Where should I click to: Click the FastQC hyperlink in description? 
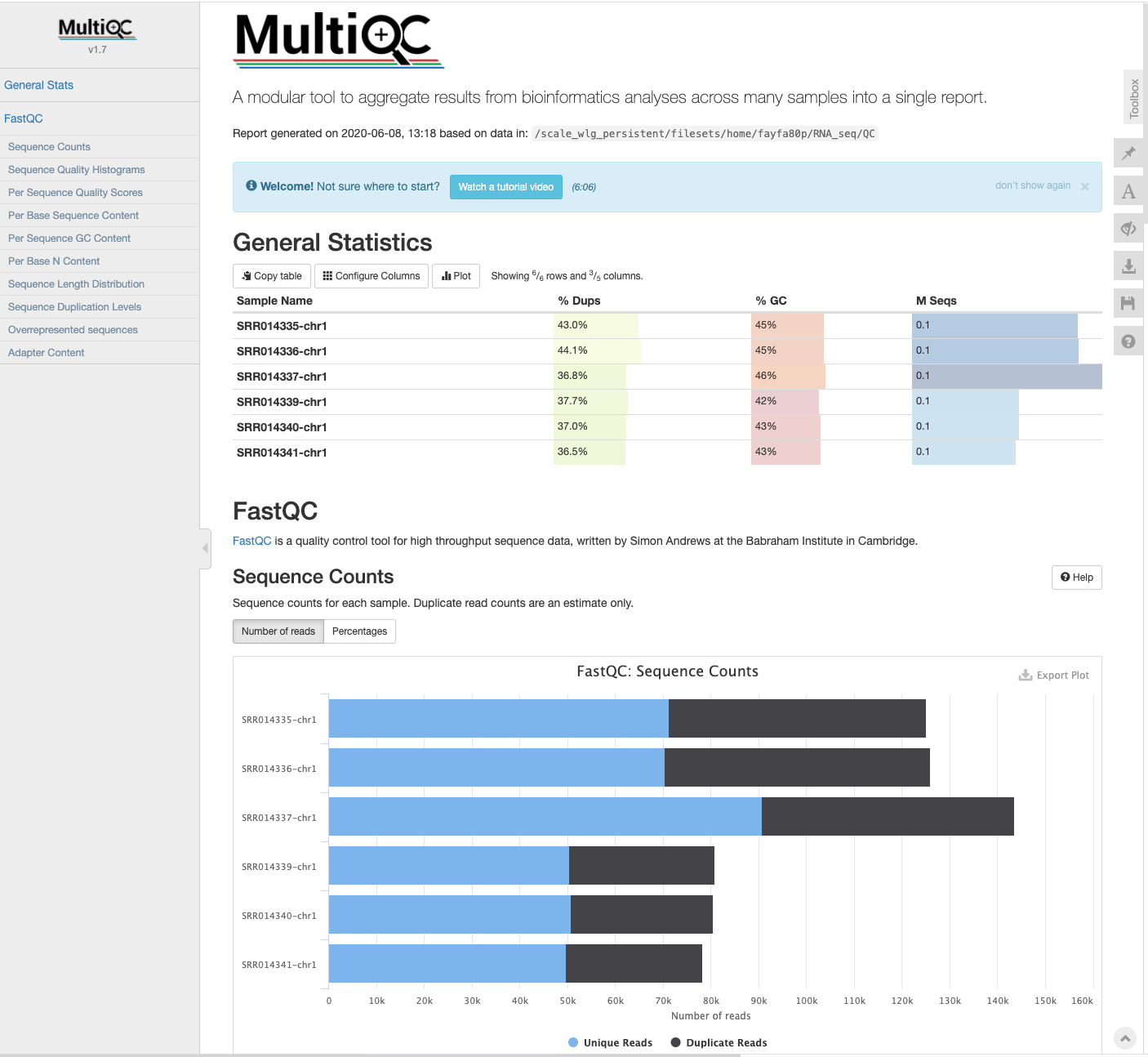pos(251,541)
